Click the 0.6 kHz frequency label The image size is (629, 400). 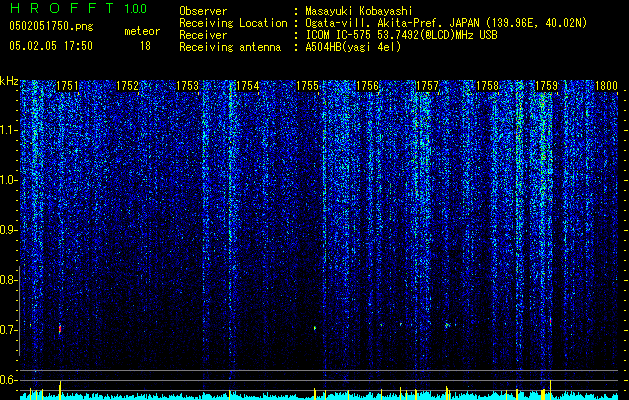pos(8,380)
